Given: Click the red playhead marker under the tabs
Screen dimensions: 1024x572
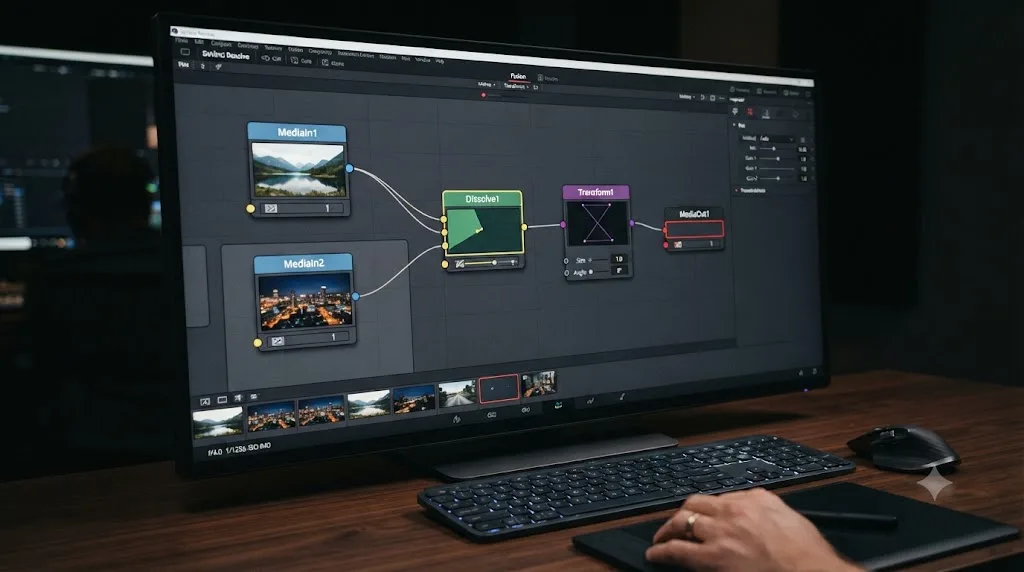Looking at the screenshot, I should [483, 95].
